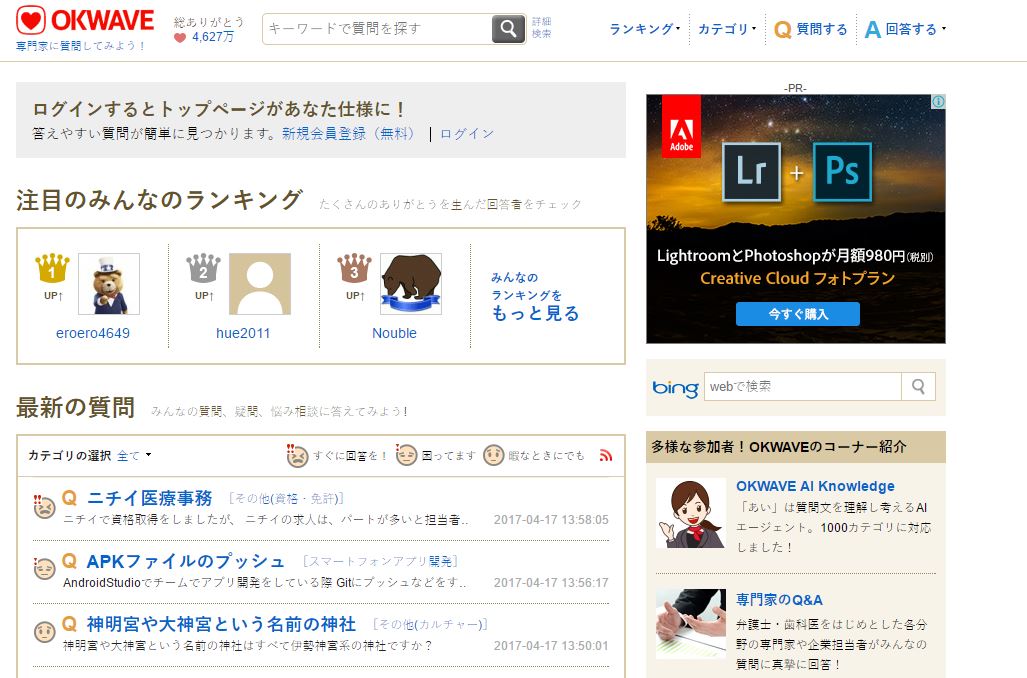Click the Bing webで検索 input field
This screenshot has width=1027, height=678.
tap(803, 386)
